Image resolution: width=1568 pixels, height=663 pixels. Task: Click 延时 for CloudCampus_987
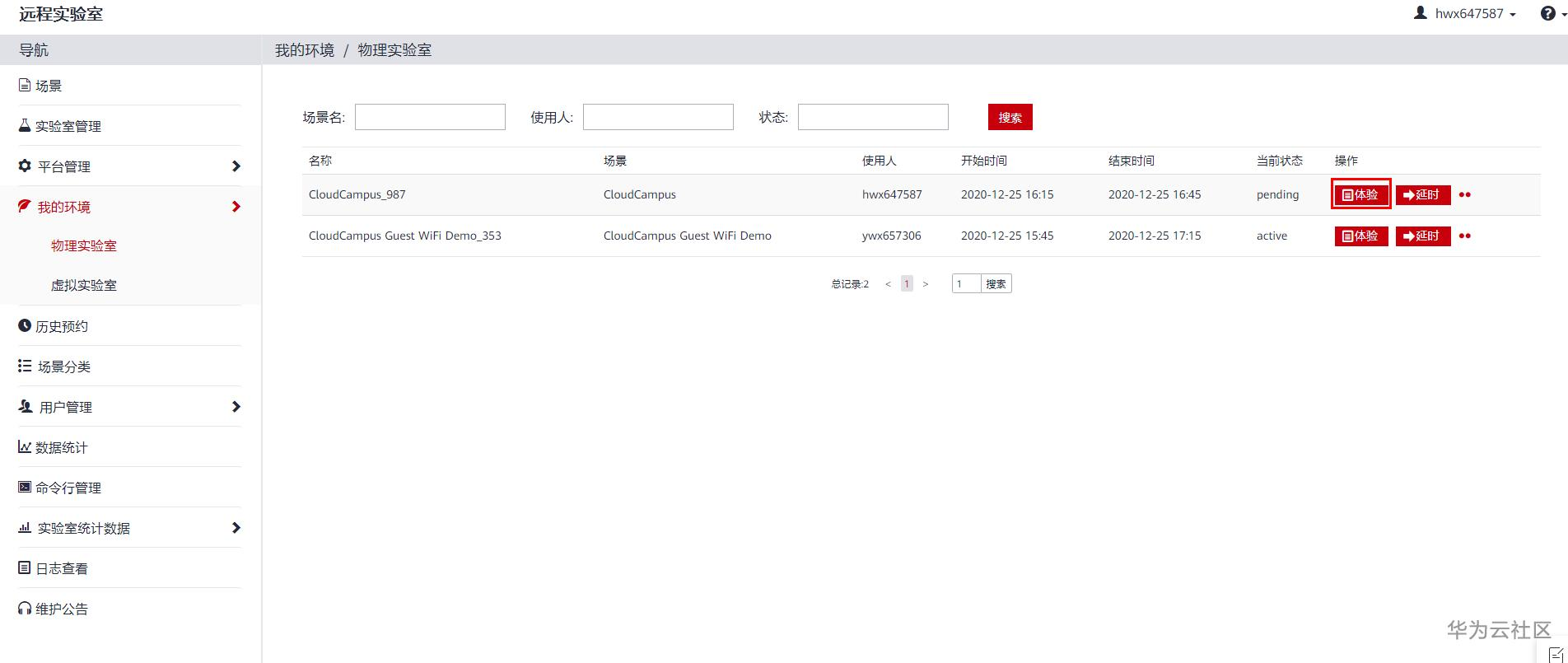click(1423, 194)
